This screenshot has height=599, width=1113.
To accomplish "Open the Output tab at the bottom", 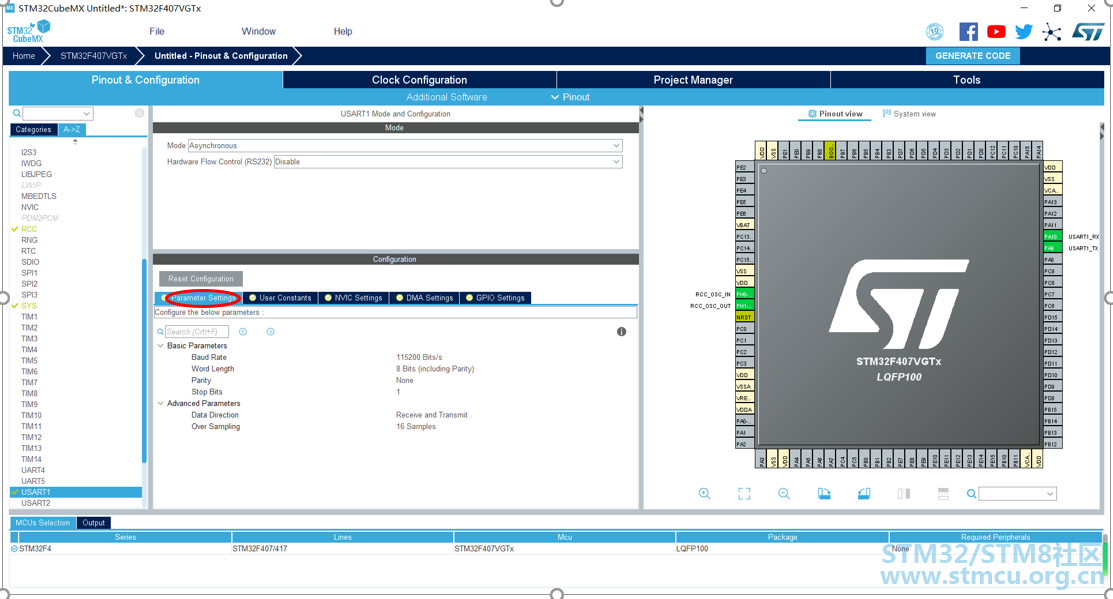I will (x=94, y=522).
